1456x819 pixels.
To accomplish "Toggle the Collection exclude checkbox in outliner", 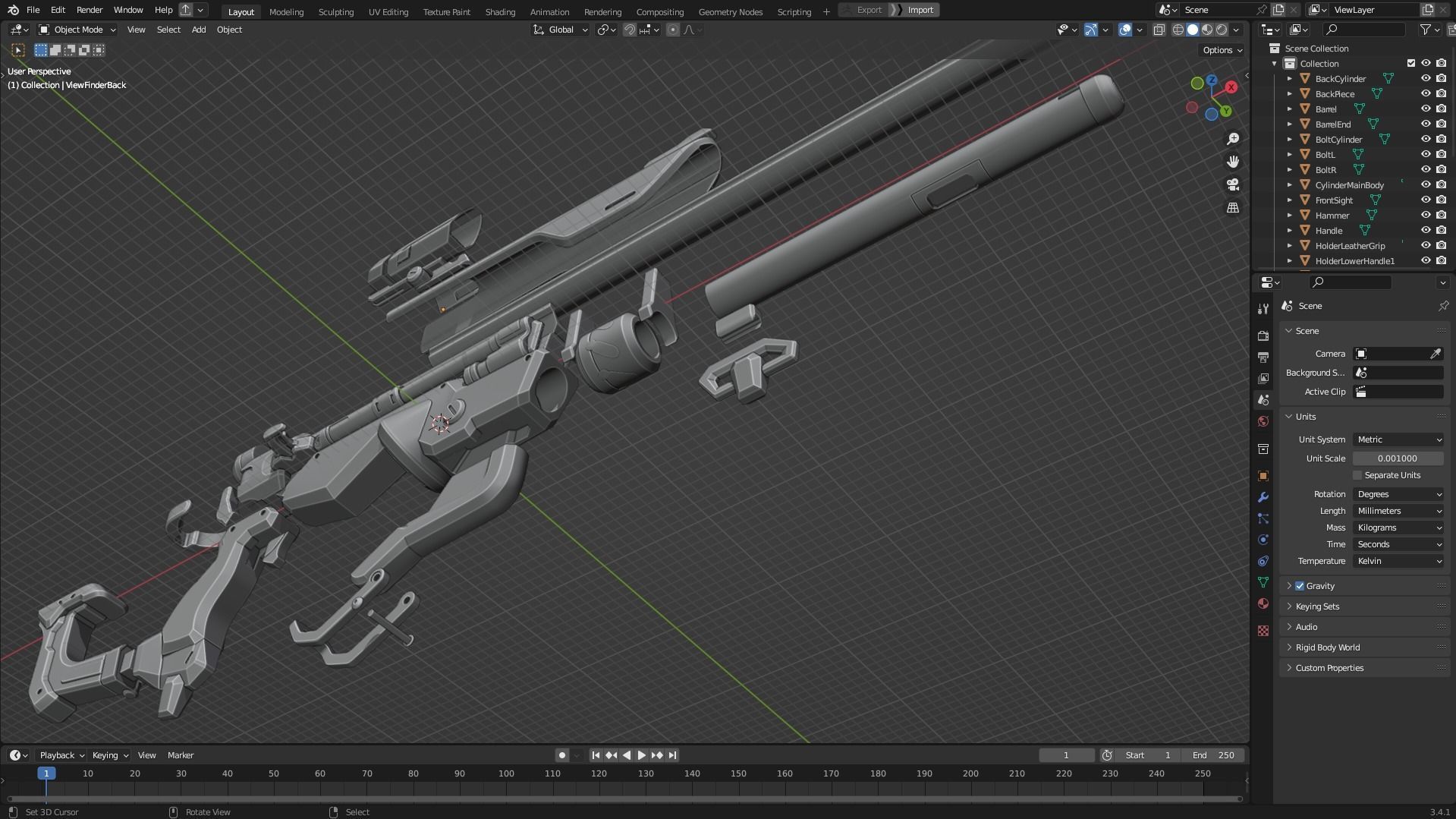I will tap(1410, 63).
